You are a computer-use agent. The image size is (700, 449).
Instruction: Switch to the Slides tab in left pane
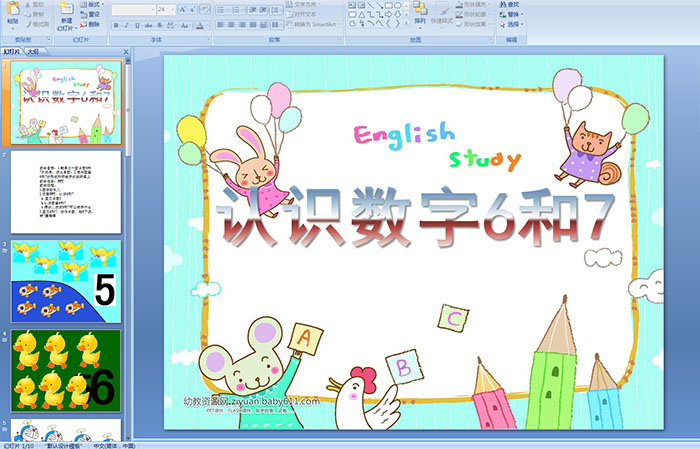click(x=11, y=52)
